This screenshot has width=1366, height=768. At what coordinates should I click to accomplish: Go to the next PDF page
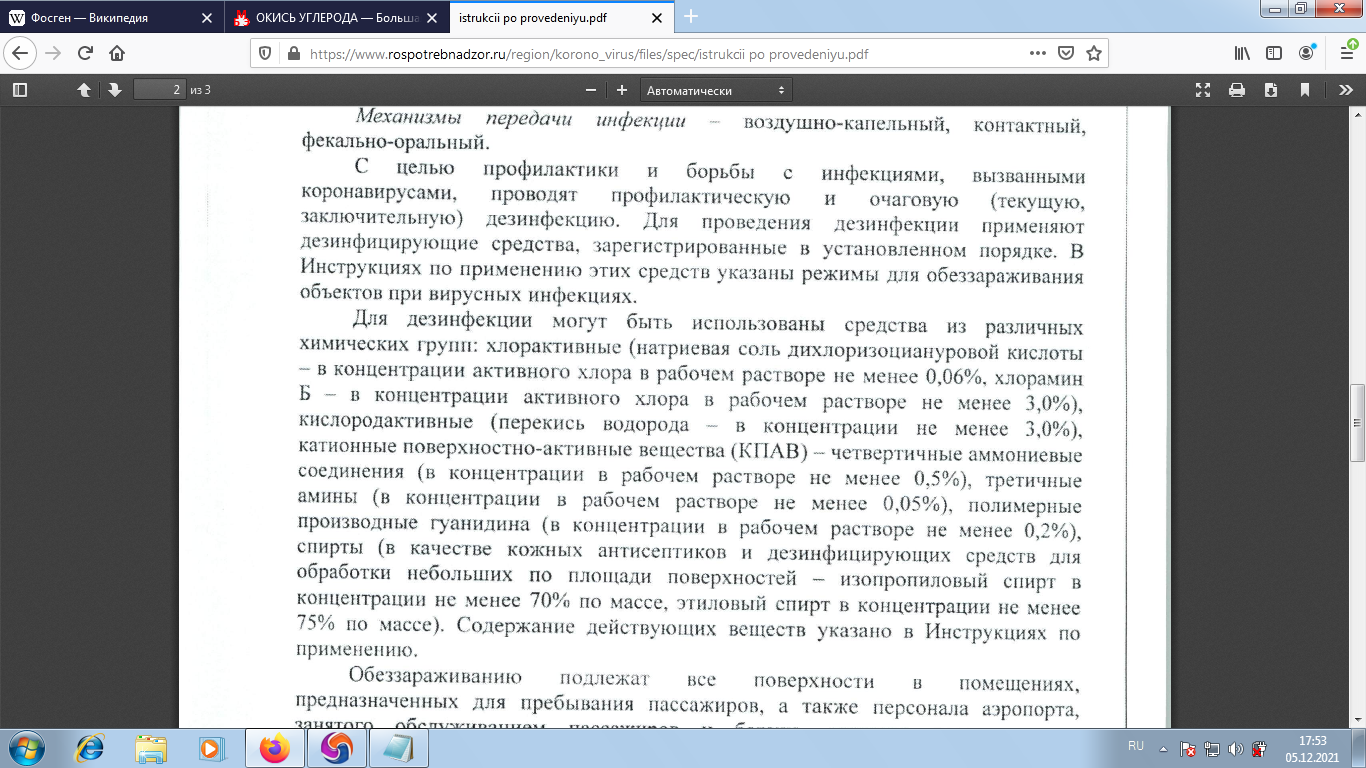117,89
